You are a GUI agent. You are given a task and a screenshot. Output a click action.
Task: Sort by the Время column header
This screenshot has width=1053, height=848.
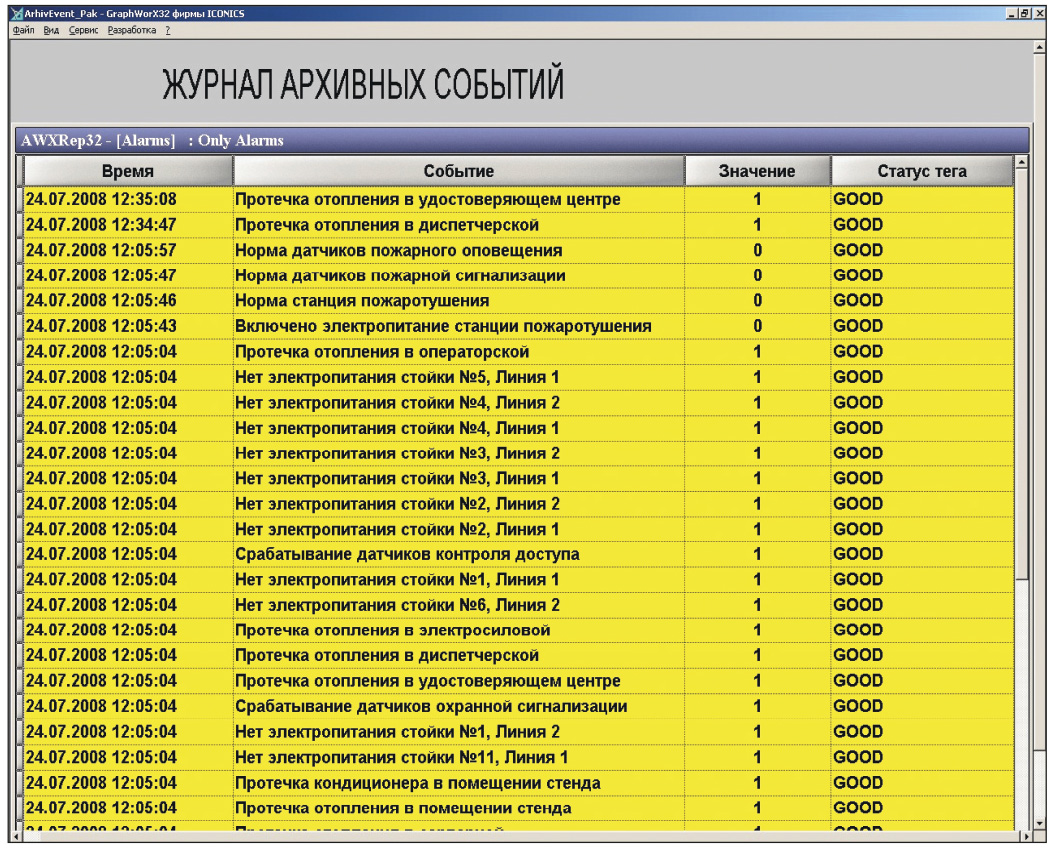[128, 171]
